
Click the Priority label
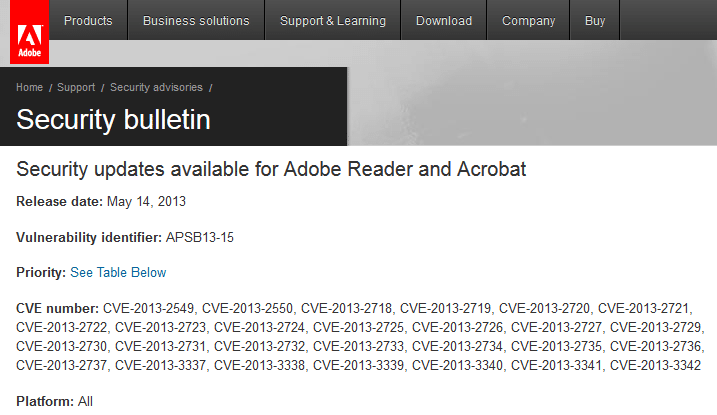click(41, 272)
